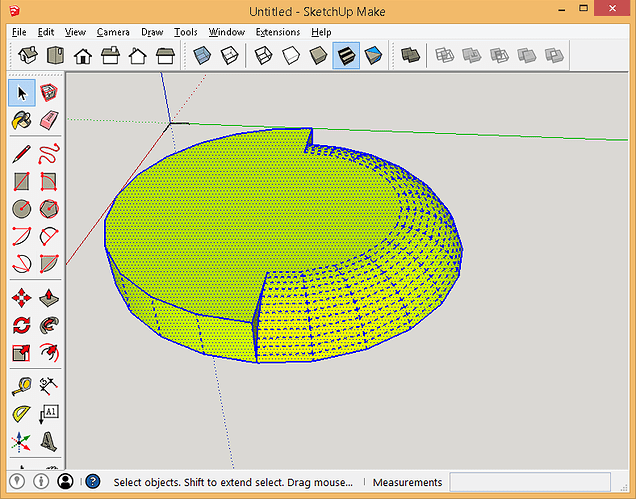Choose the Make Component tool

(49, 93)
